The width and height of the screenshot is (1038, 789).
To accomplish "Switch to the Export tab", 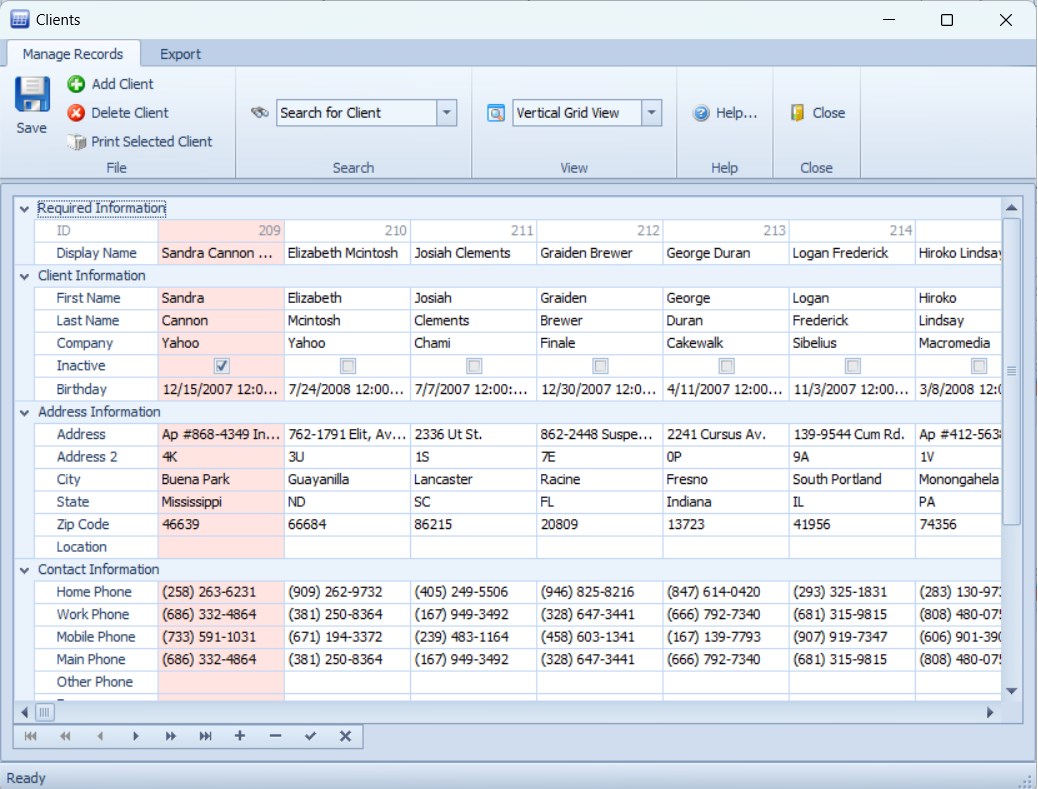I will pyautogui.click(x=180, y=54).
